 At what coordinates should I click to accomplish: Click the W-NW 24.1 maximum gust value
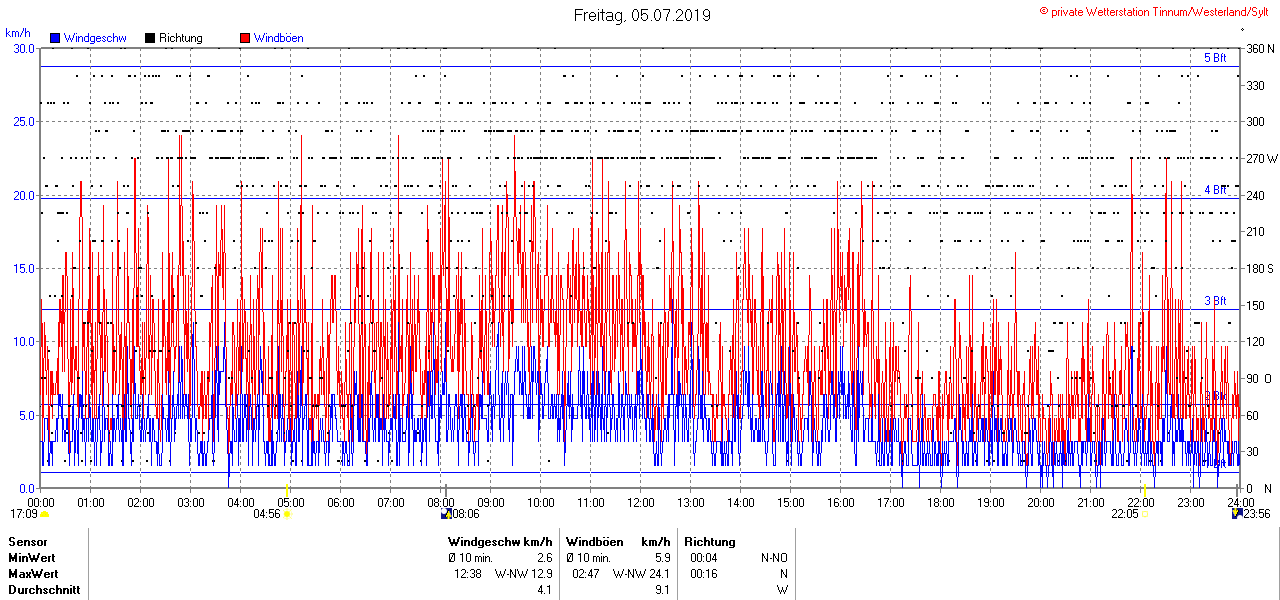642,574
